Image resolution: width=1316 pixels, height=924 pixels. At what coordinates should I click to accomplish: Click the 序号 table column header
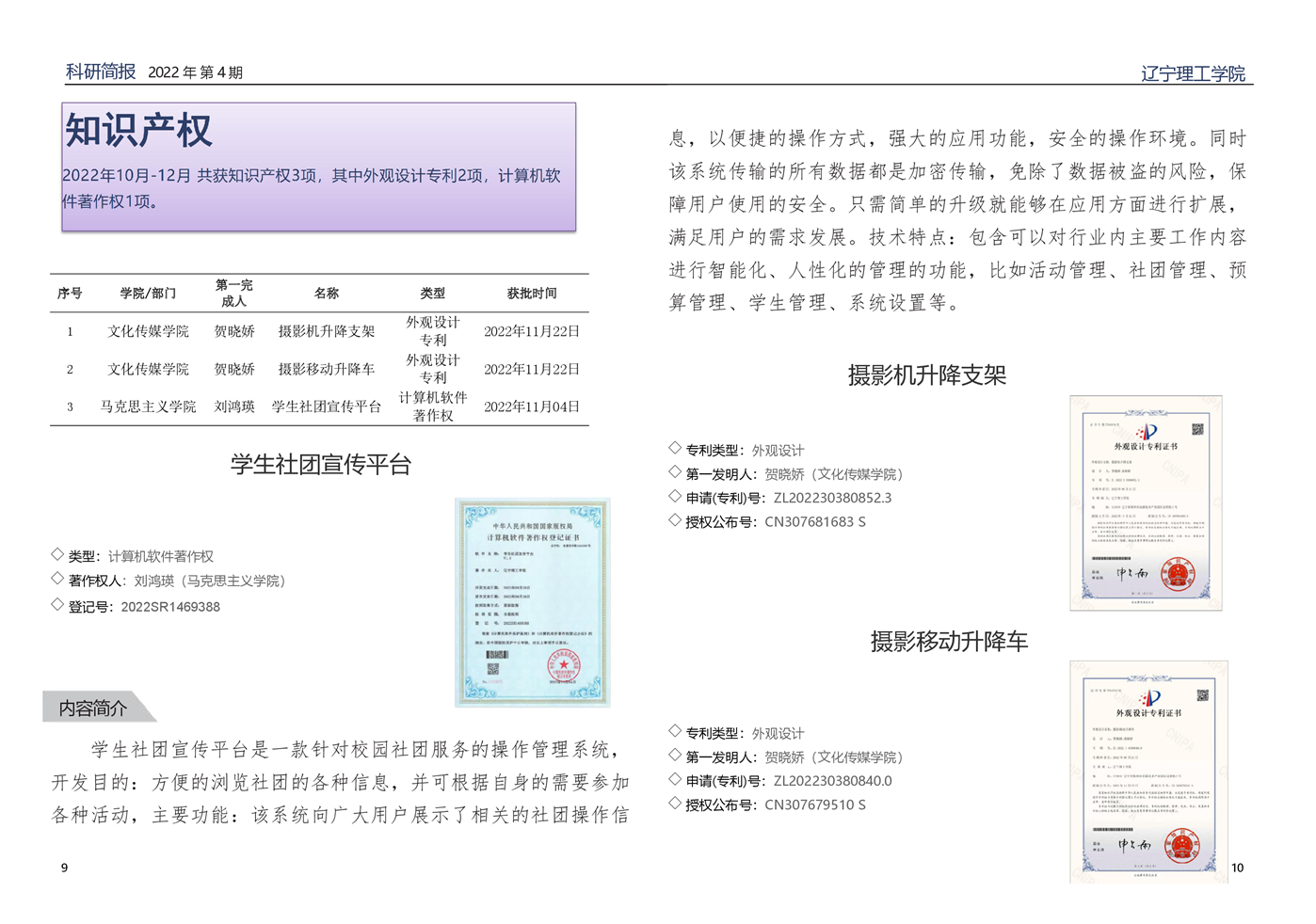click(x=70, y=294)
